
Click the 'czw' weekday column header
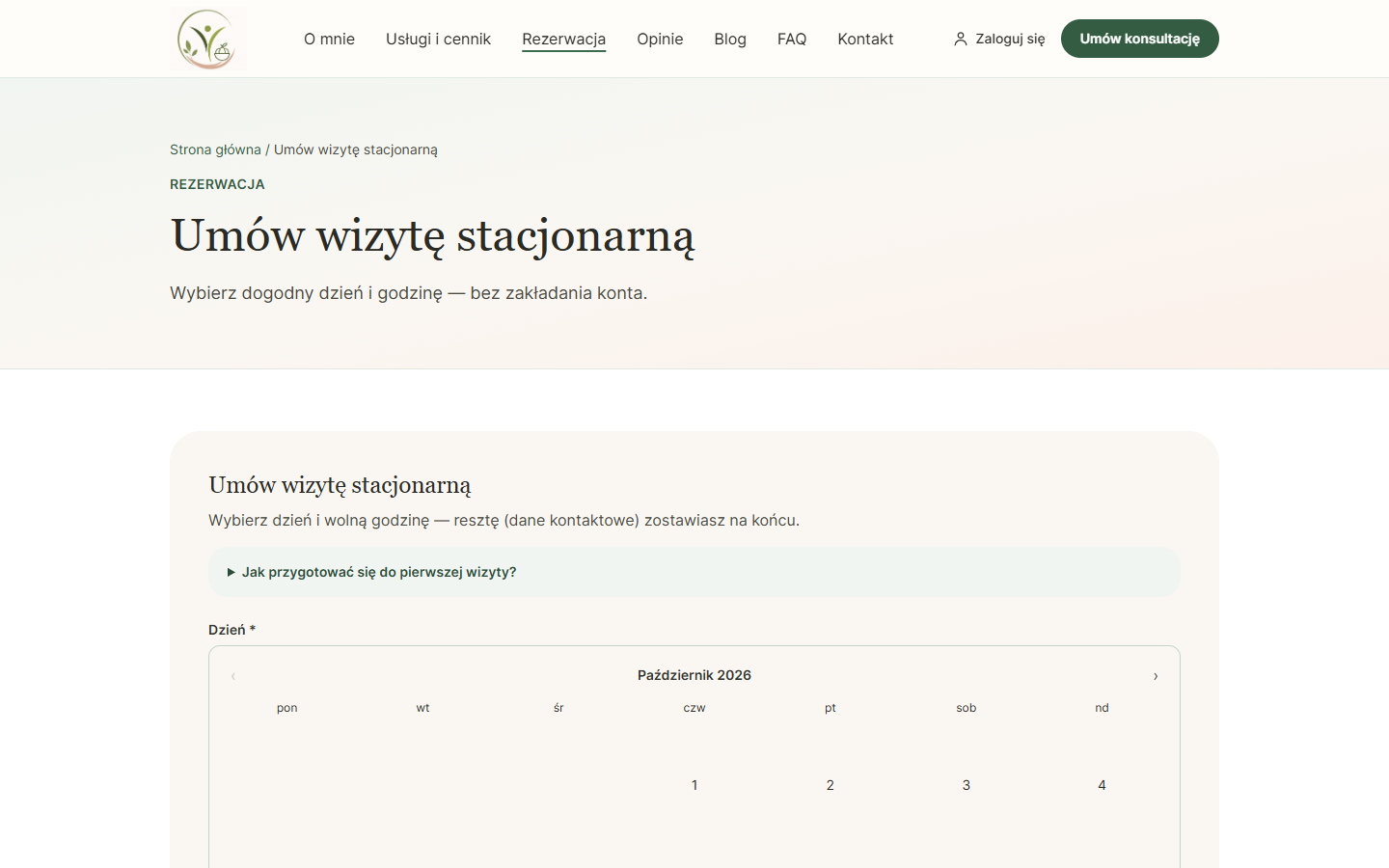pyautogui.click(x=694, y=708)
